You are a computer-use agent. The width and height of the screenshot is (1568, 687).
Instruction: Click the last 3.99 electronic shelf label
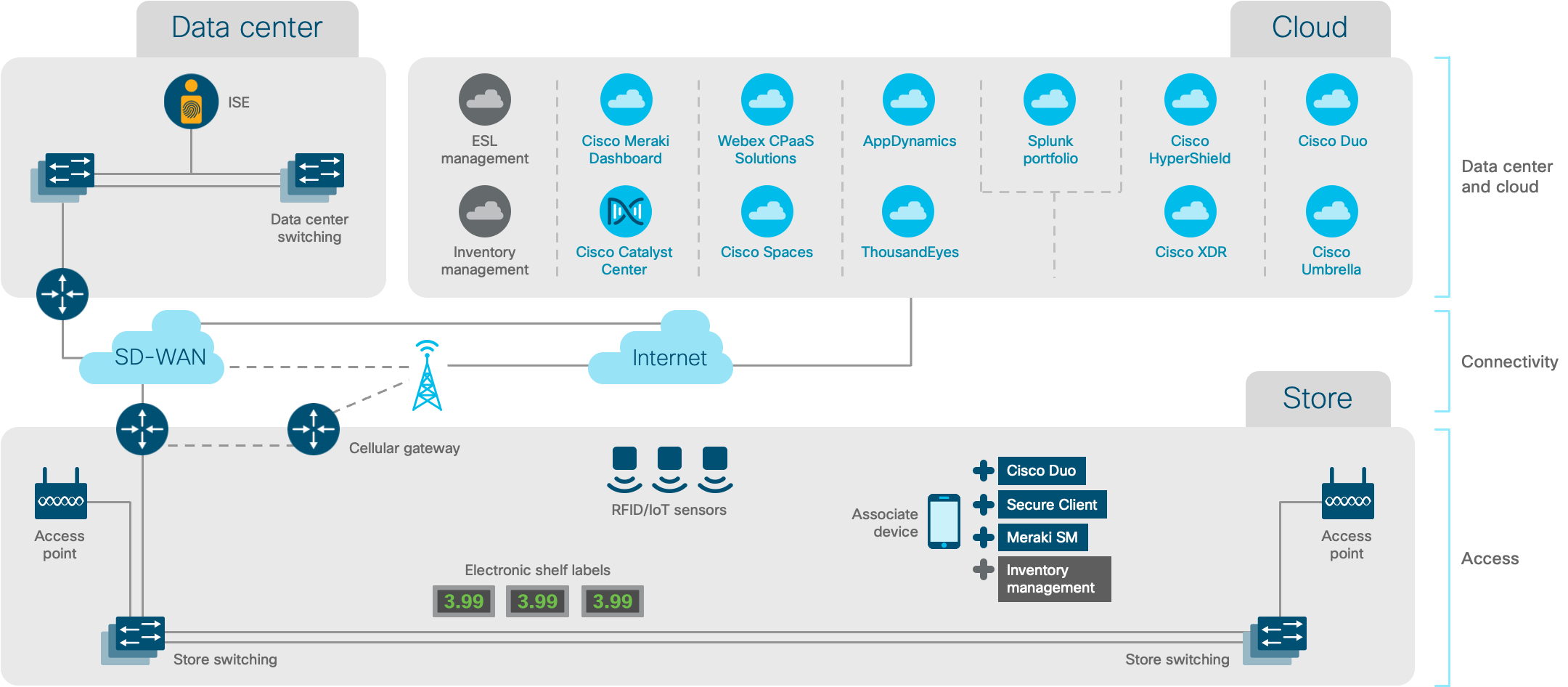pos(613,601)
